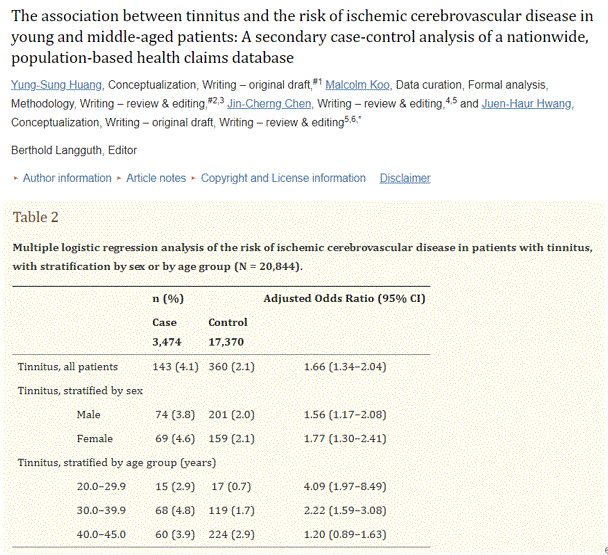The width and height of the screenshot is (608, 555).
Task: Click odds ratio '2.22 (1.59–3.08)'
Action: click(x=345, y=510)
